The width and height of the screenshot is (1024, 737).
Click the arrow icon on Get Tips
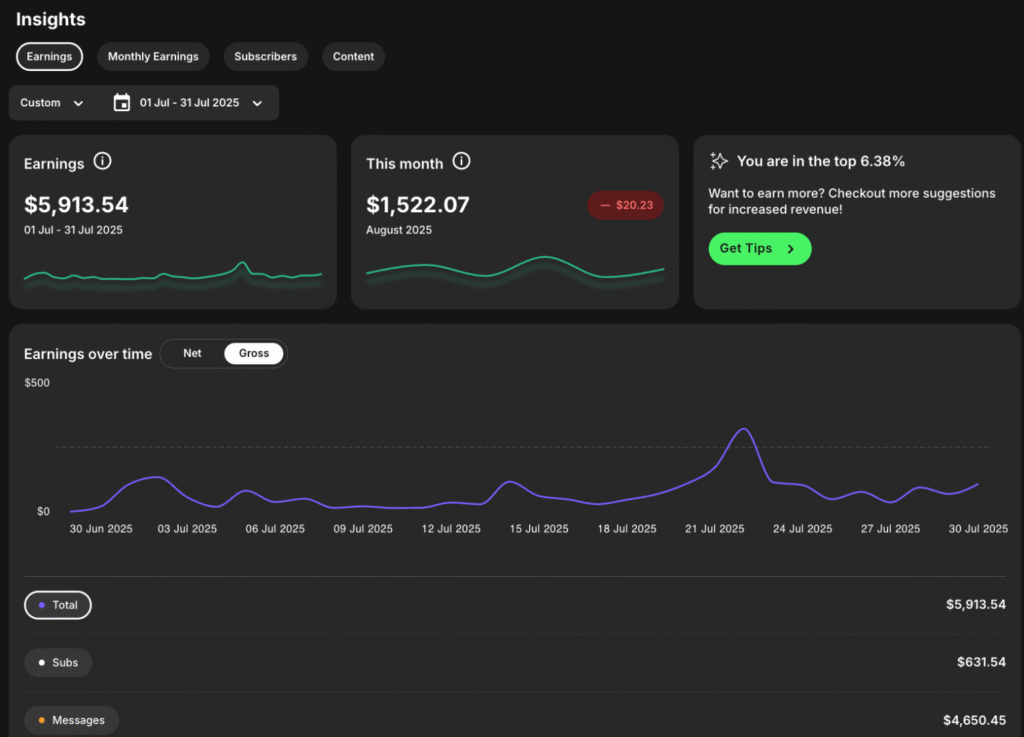point(791,249)
